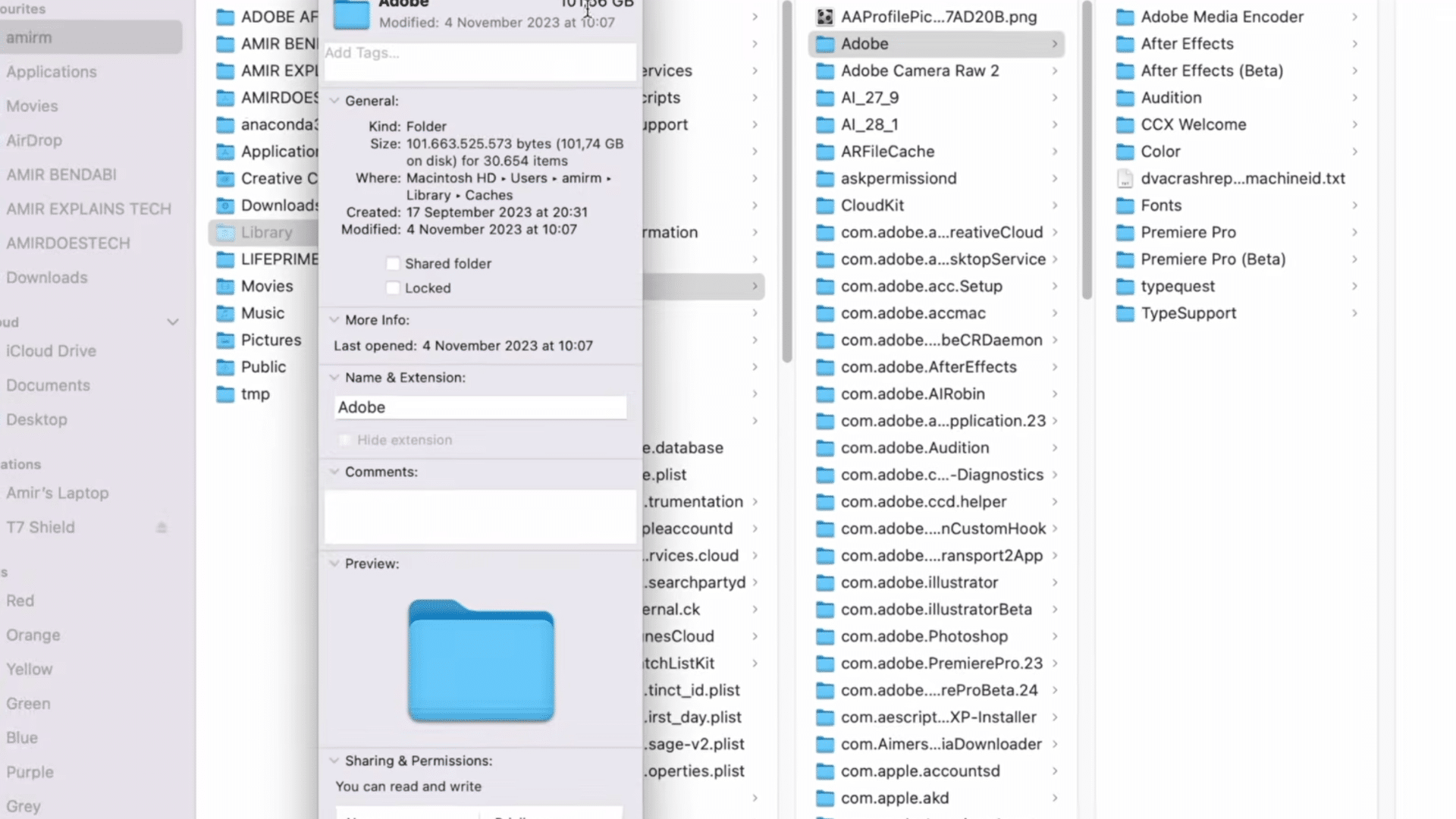Collapse the Sharing & Permissions section
This screenshot has height=819, width=1456.
pos(334,761)
